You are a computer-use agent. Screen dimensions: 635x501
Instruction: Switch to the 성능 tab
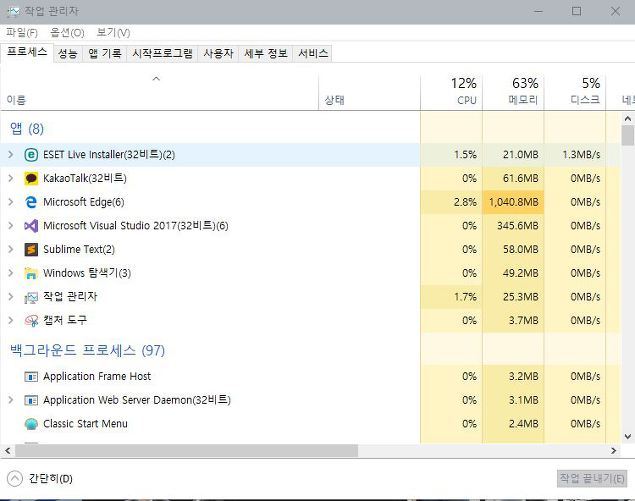click(68, 53)
